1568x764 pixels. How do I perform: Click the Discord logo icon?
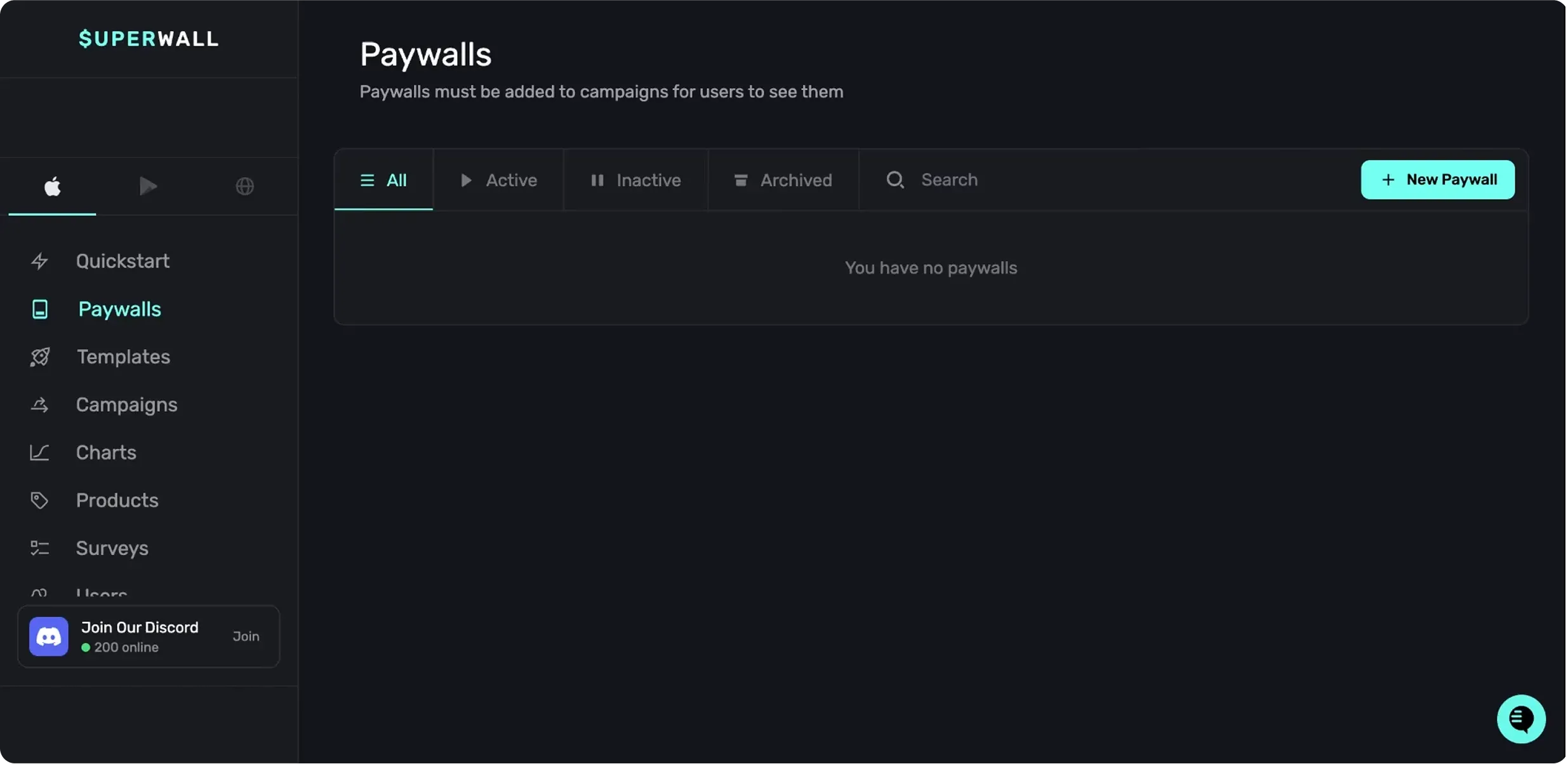click(x=49, y=636)
